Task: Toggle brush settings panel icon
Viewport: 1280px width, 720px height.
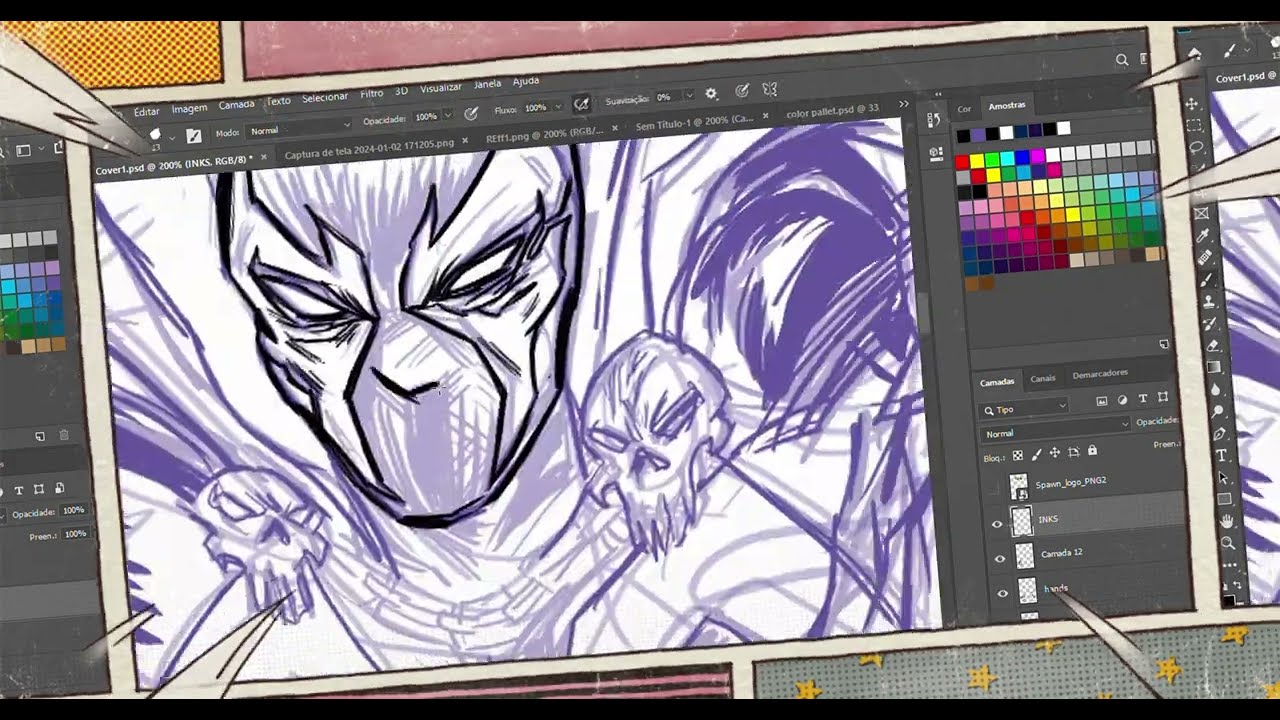Action: click(195, 135)
